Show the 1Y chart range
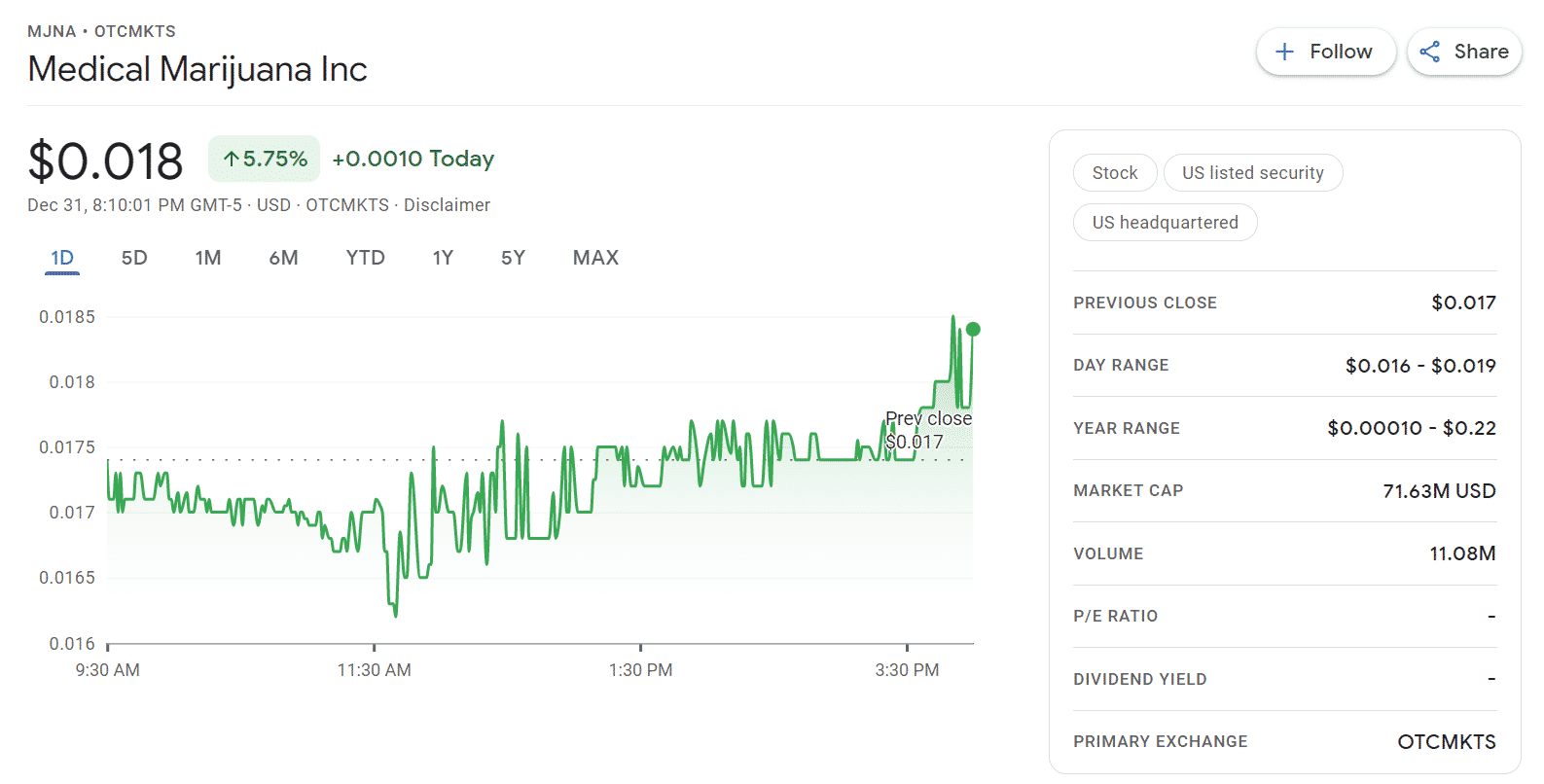The height and width of the screenshot is (784, 1544). [x=443, y=258]
